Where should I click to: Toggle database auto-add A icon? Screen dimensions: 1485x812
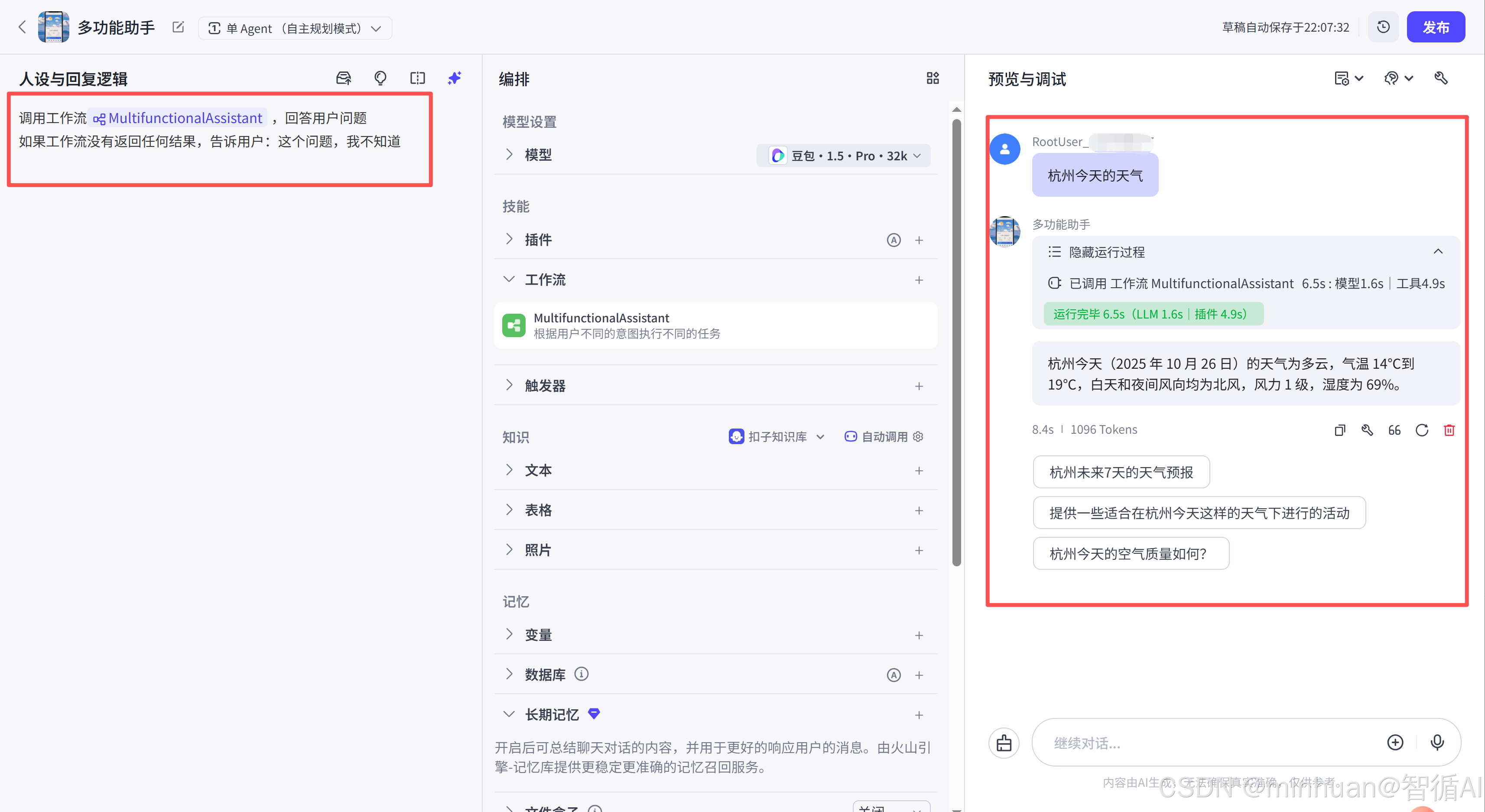pos(894,675)
